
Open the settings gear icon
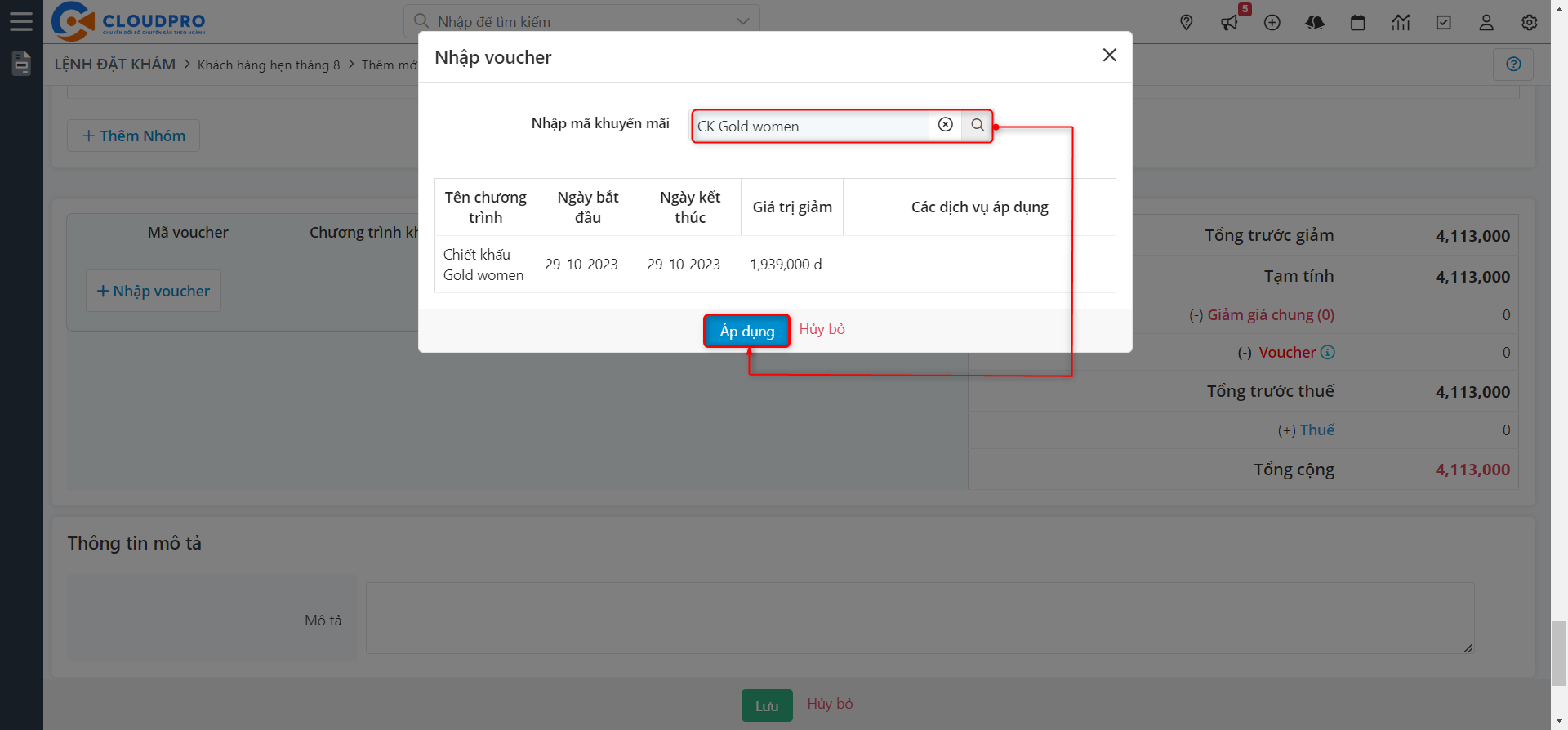[x=1530, y=23]
